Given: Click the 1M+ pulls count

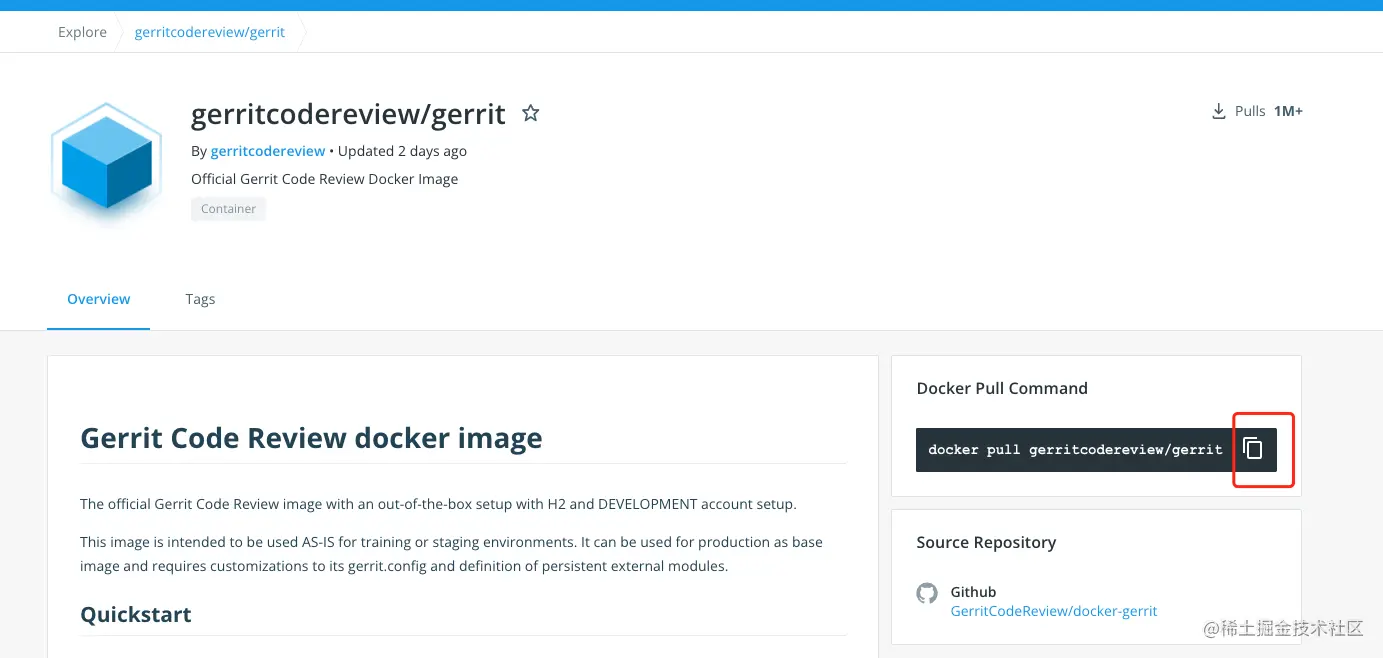Looking at the screenshot, I should click(1288, 110).
